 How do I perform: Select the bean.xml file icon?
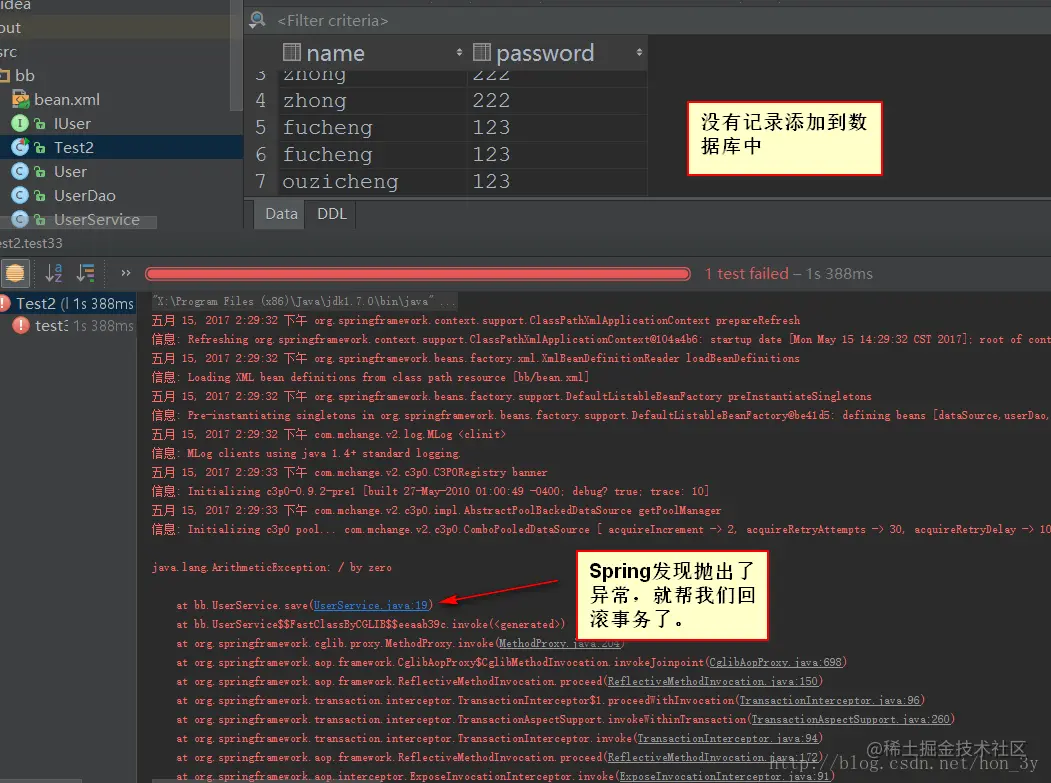coord(21,100)
